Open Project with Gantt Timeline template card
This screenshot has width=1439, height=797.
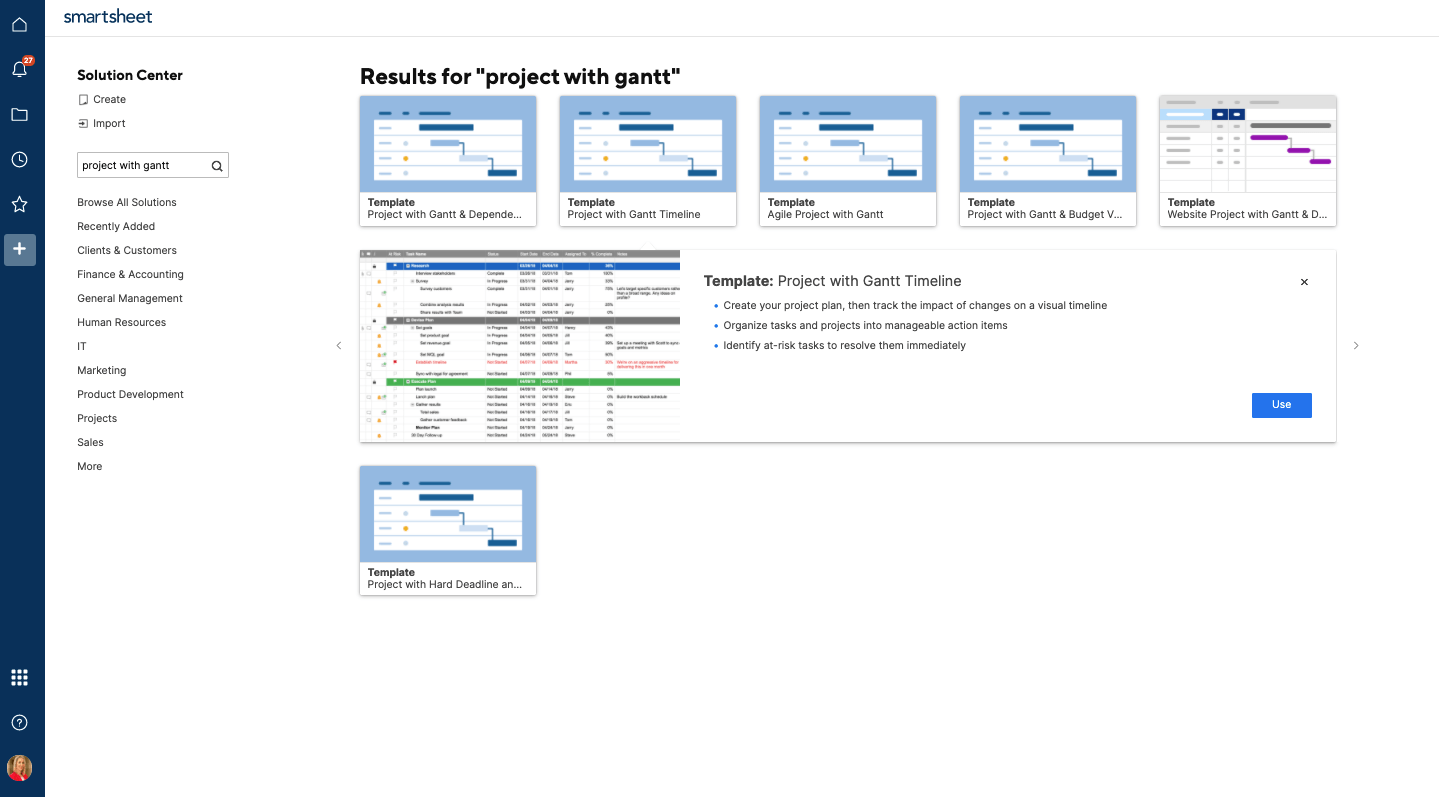tap(648, 161)
